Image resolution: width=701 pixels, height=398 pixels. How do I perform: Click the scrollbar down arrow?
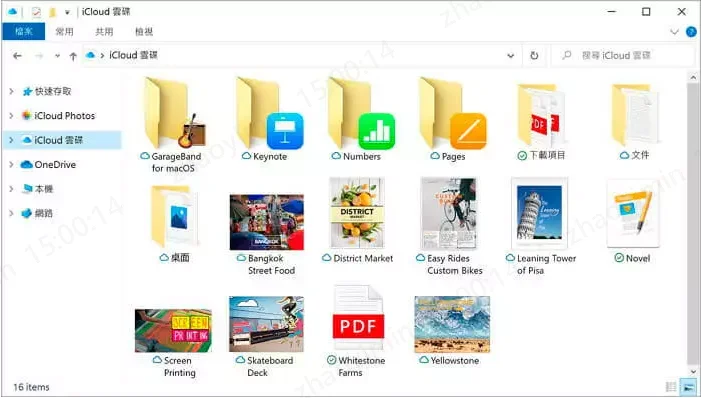(x=693, y=371)
